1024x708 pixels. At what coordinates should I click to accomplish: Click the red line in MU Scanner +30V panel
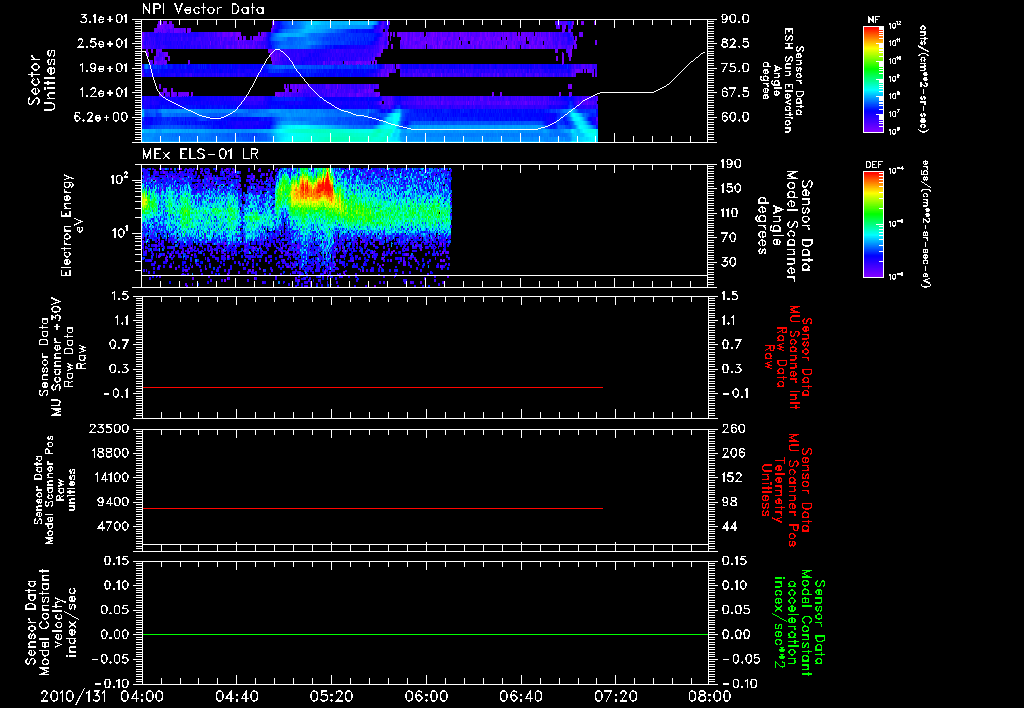point(372,387)
